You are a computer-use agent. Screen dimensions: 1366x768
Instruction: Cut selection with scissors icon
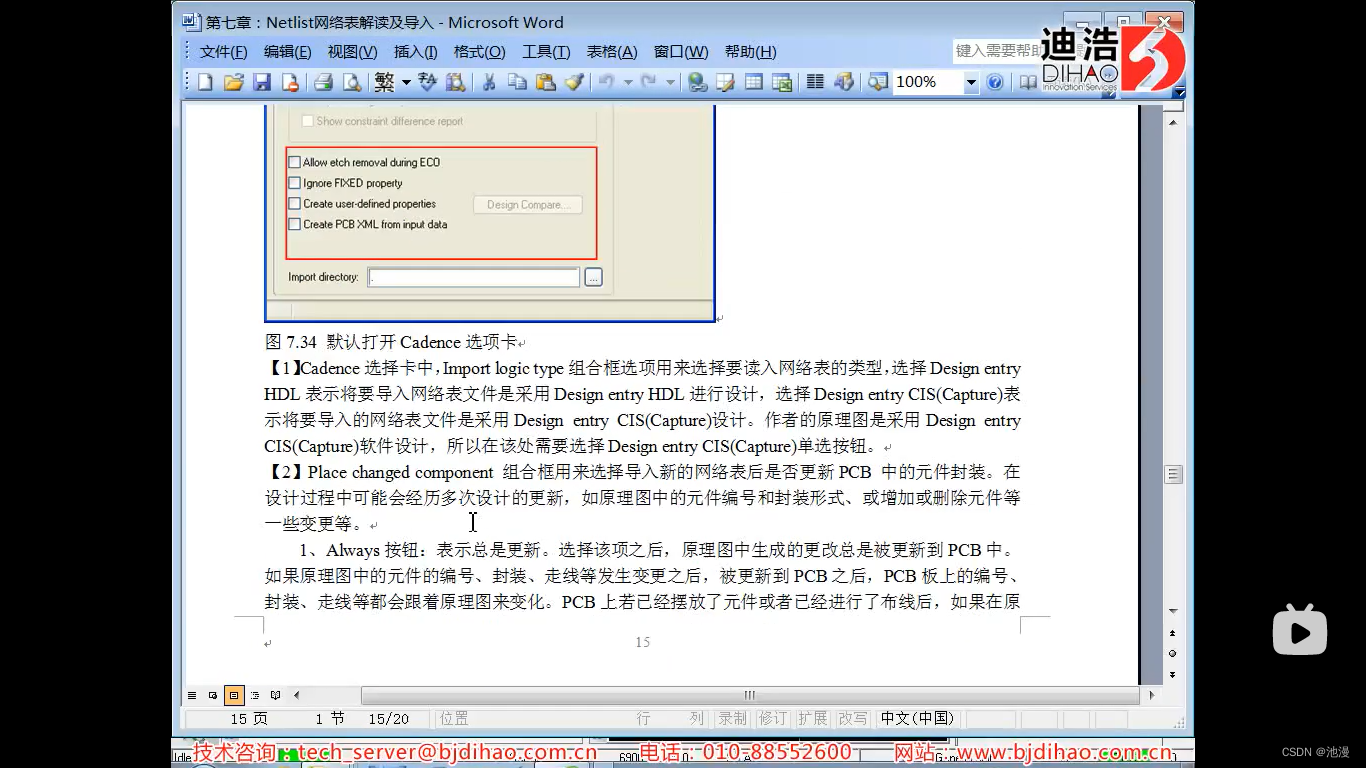tap(489, 82)
